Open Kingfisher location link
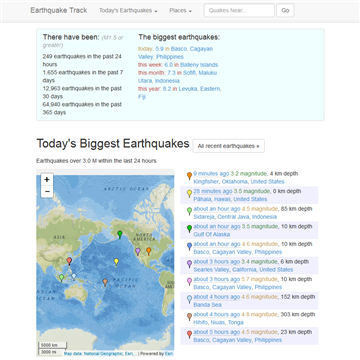The width and height of the screenshot is (360, 360). click(206, 182)
